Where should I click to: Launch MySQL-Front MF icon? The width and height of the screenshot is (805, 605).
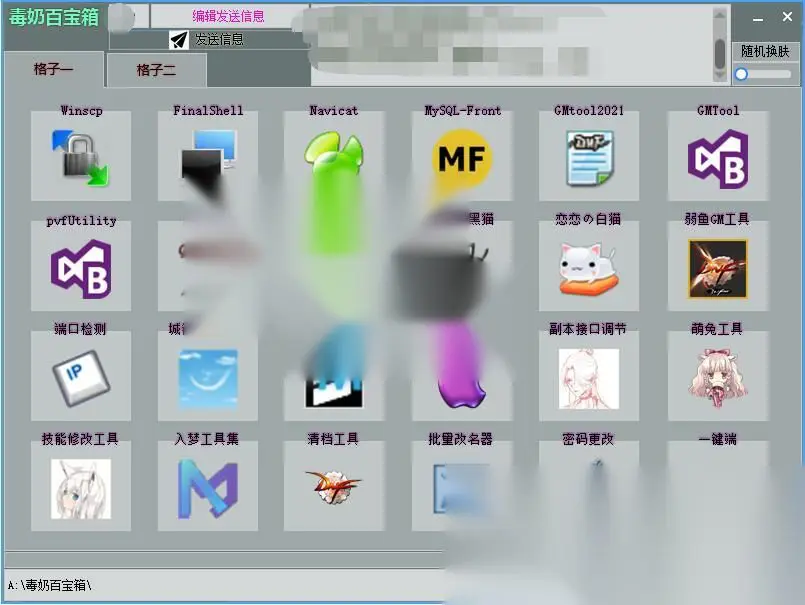click(x=462, y=157)
